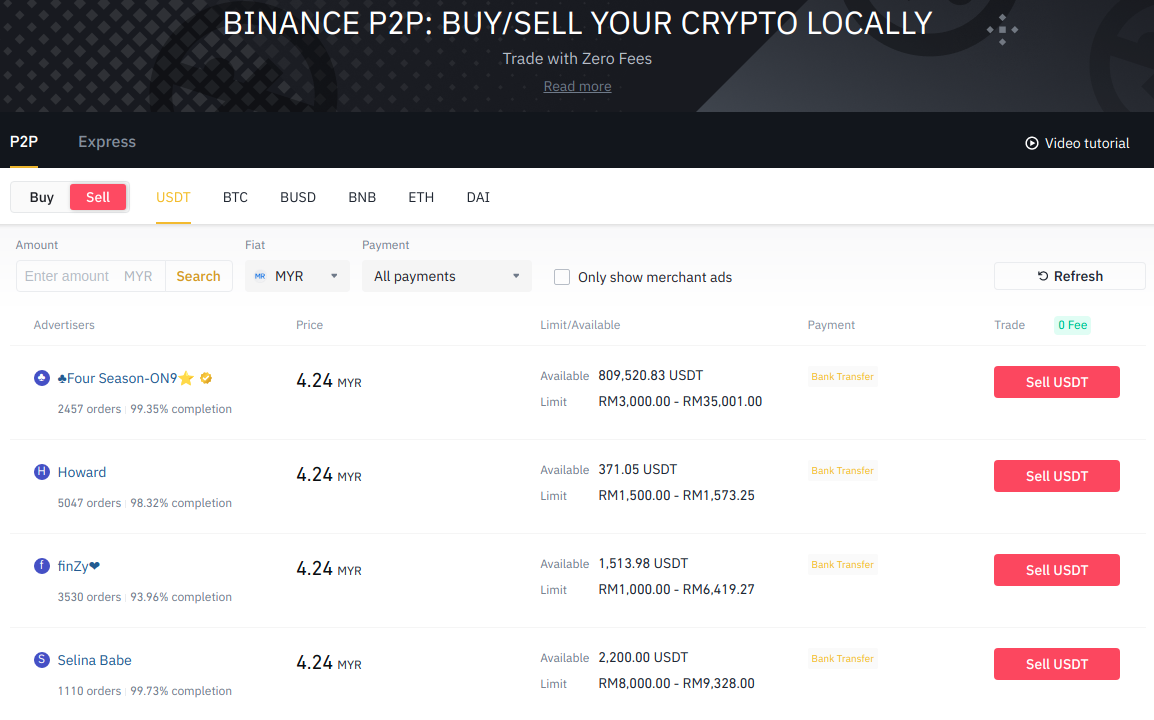Sell USDT to Howard

point(1057,476)
